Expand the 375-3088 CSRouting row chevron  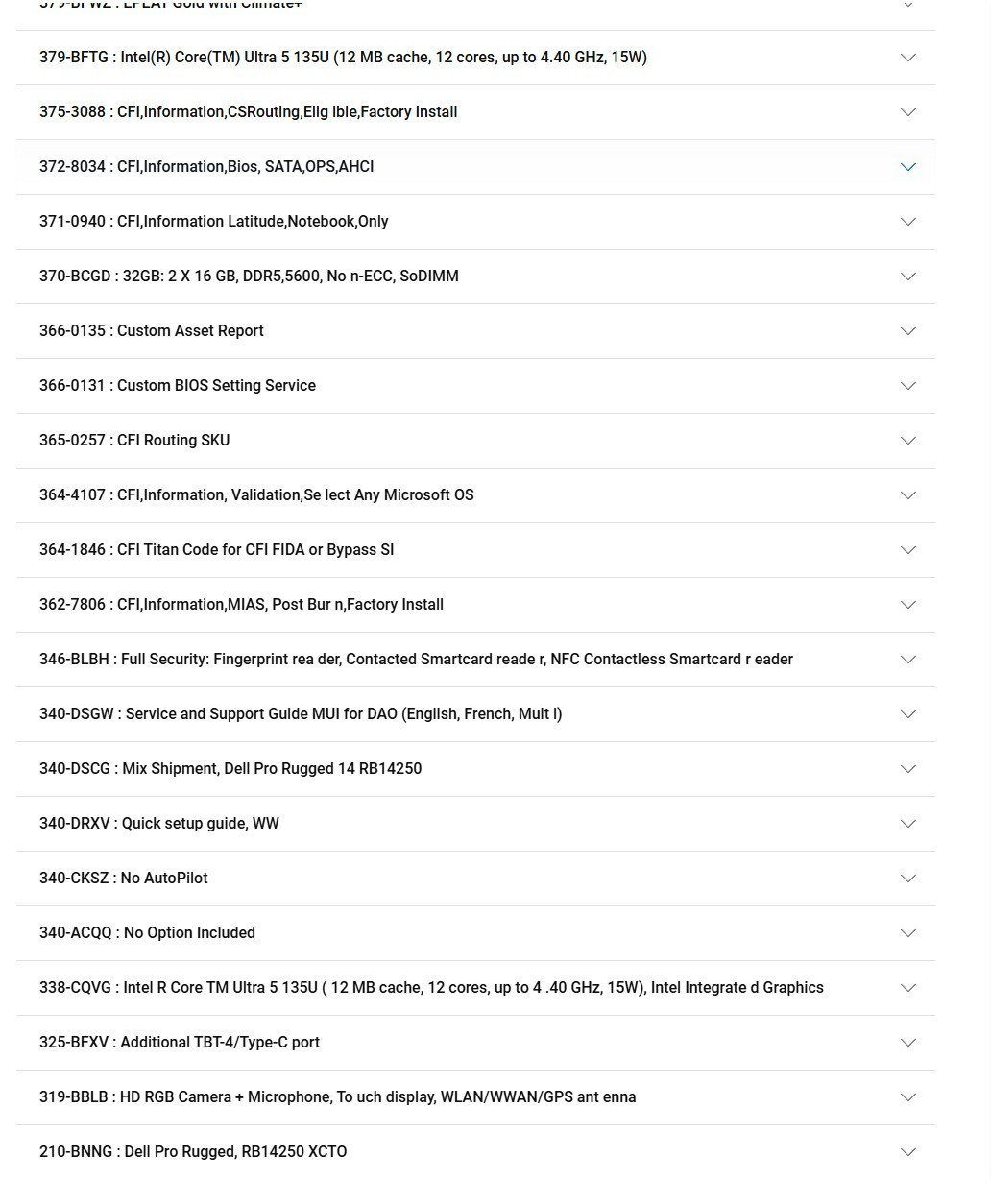pos(907,112)
